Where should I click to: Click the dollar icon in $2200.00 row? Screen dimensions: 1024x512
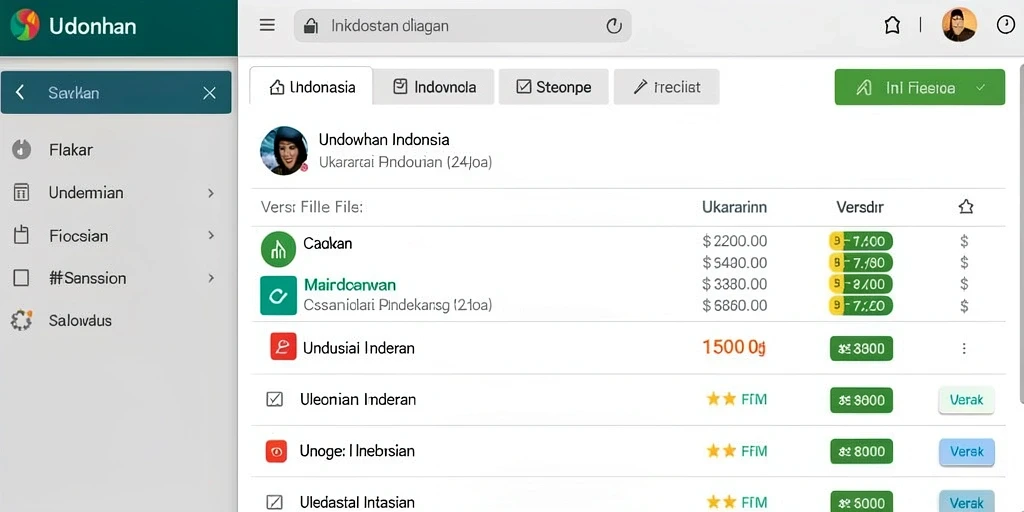click(964, 241)
